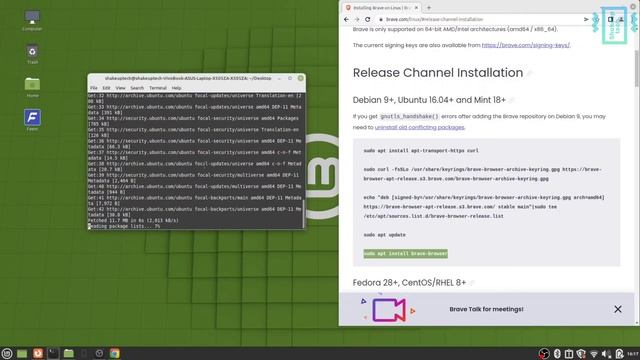This screenshot has width=640, height=360.
Task: Click the Release Channel Installation heading
Action: [x=438, y=73]
